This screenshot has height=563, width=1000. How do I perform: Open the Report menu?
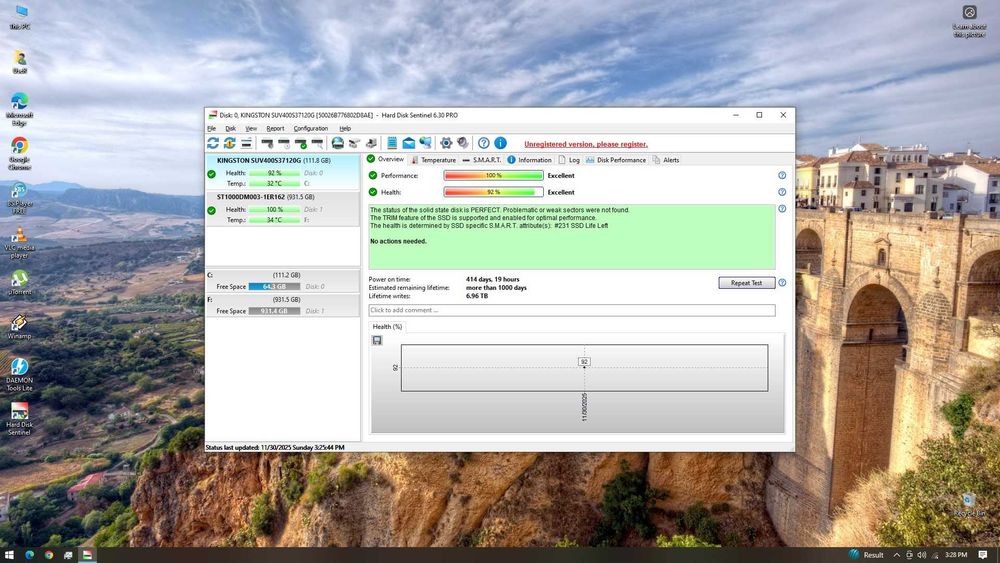[275, 128]
